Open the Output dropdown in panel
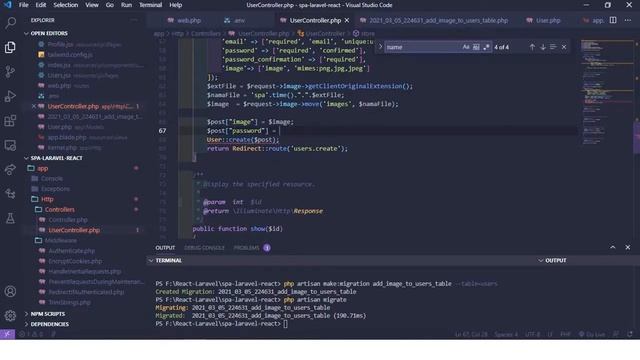 pos(552,260)
